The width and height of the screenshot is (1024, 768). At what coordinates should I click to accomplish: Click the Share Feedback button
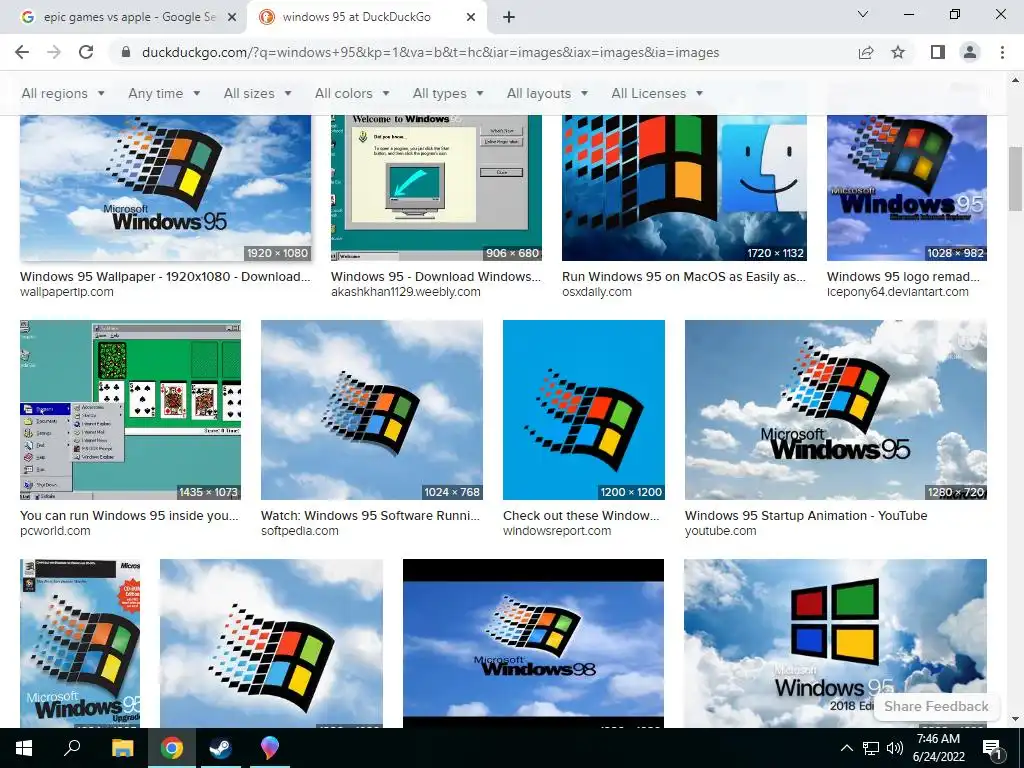tap(936, 706)
